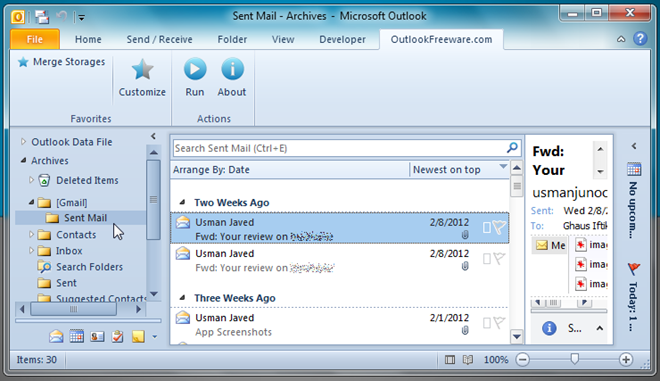Switch to Calendar navigation icon
Screen dimensions: 660x381
pyautogui.click(x=77, y=336)
